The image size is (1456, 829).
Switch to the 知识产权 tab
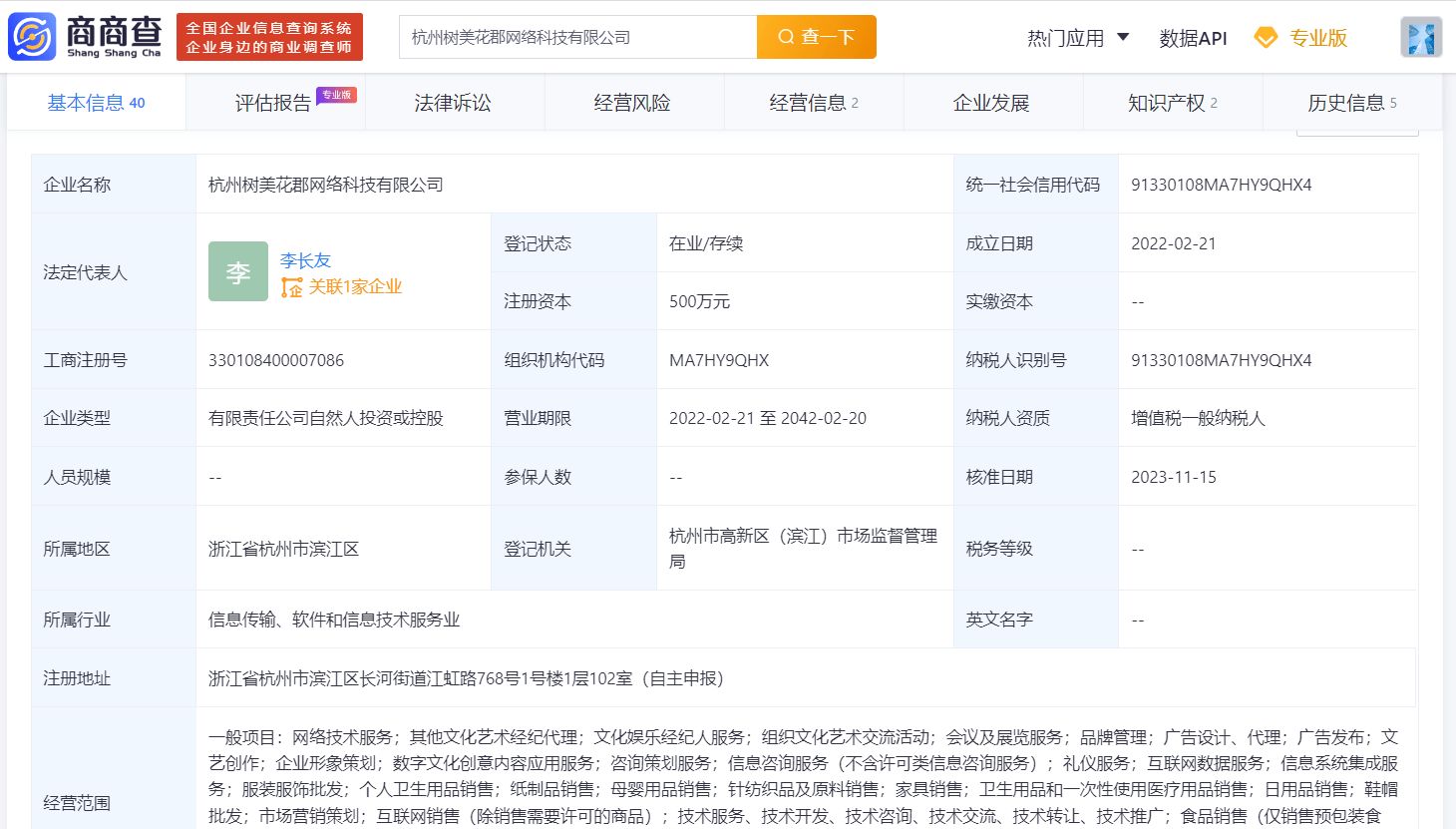tap(1173, 103)
